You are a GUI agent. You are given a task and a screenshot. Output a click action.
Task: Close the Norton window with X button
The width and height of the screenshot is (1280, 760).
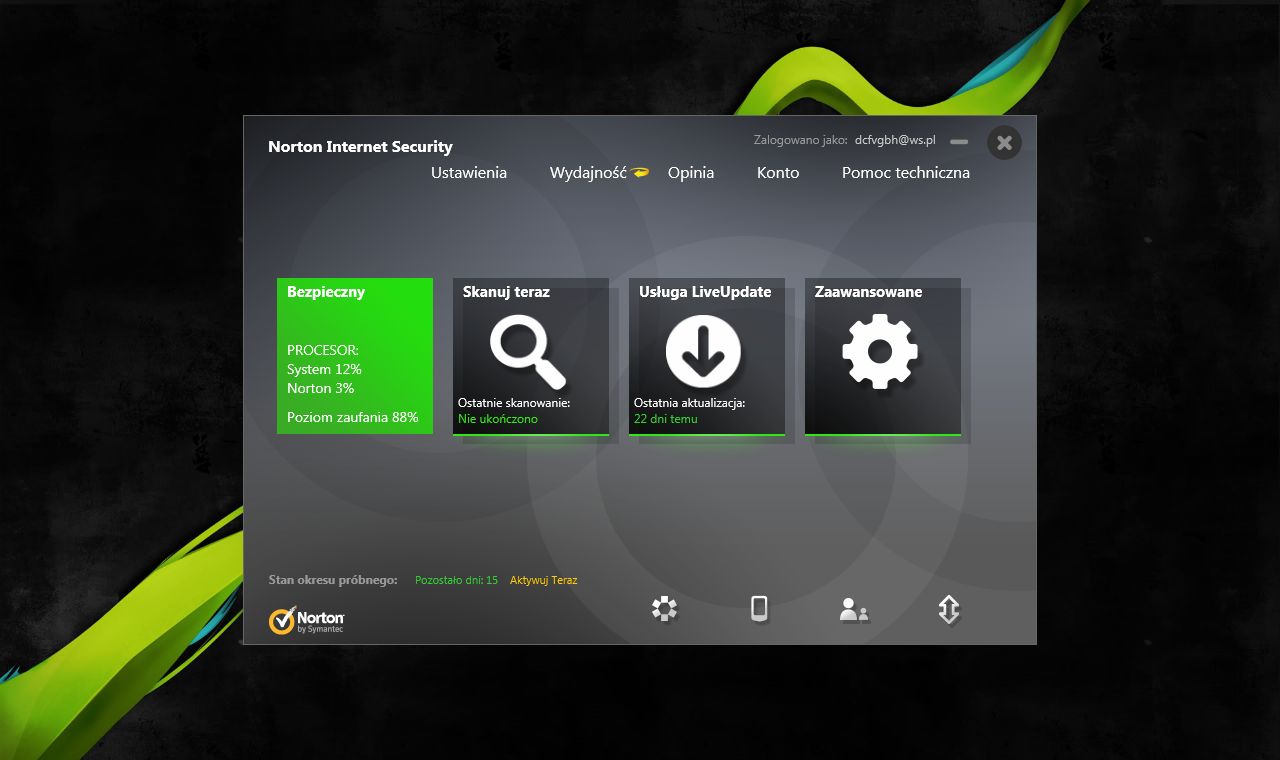pos(1004,143)
